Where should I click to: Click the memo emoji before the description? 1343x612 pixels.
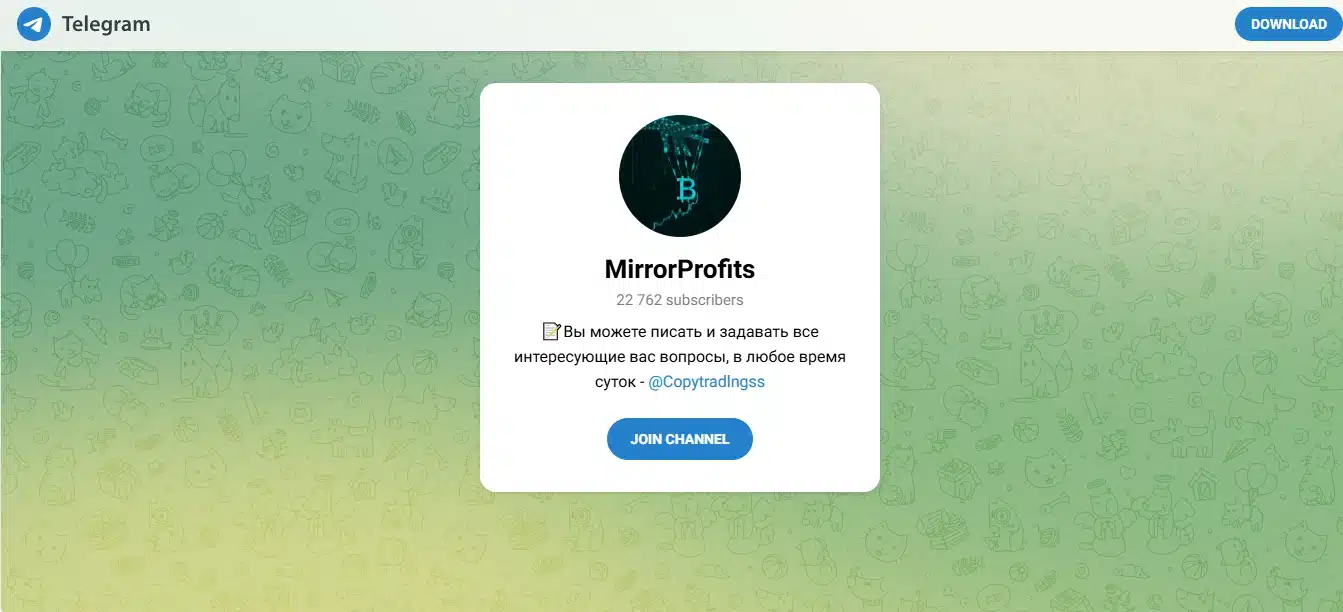click(x=551, y=331)
